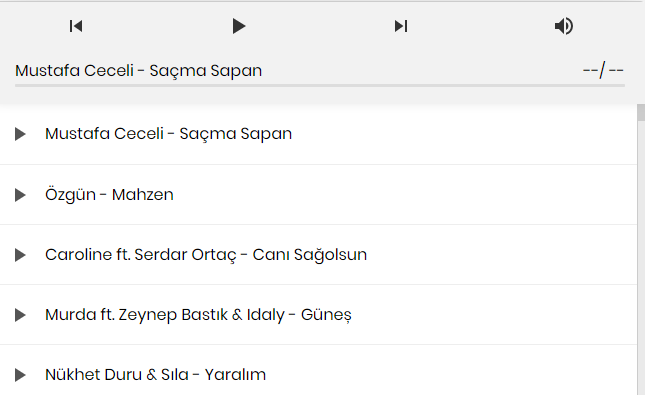The height and width of the screenshot is (395, 645).
Task: Start playback with the main play button
Action: pyautogui.click(x=239, y=26)
